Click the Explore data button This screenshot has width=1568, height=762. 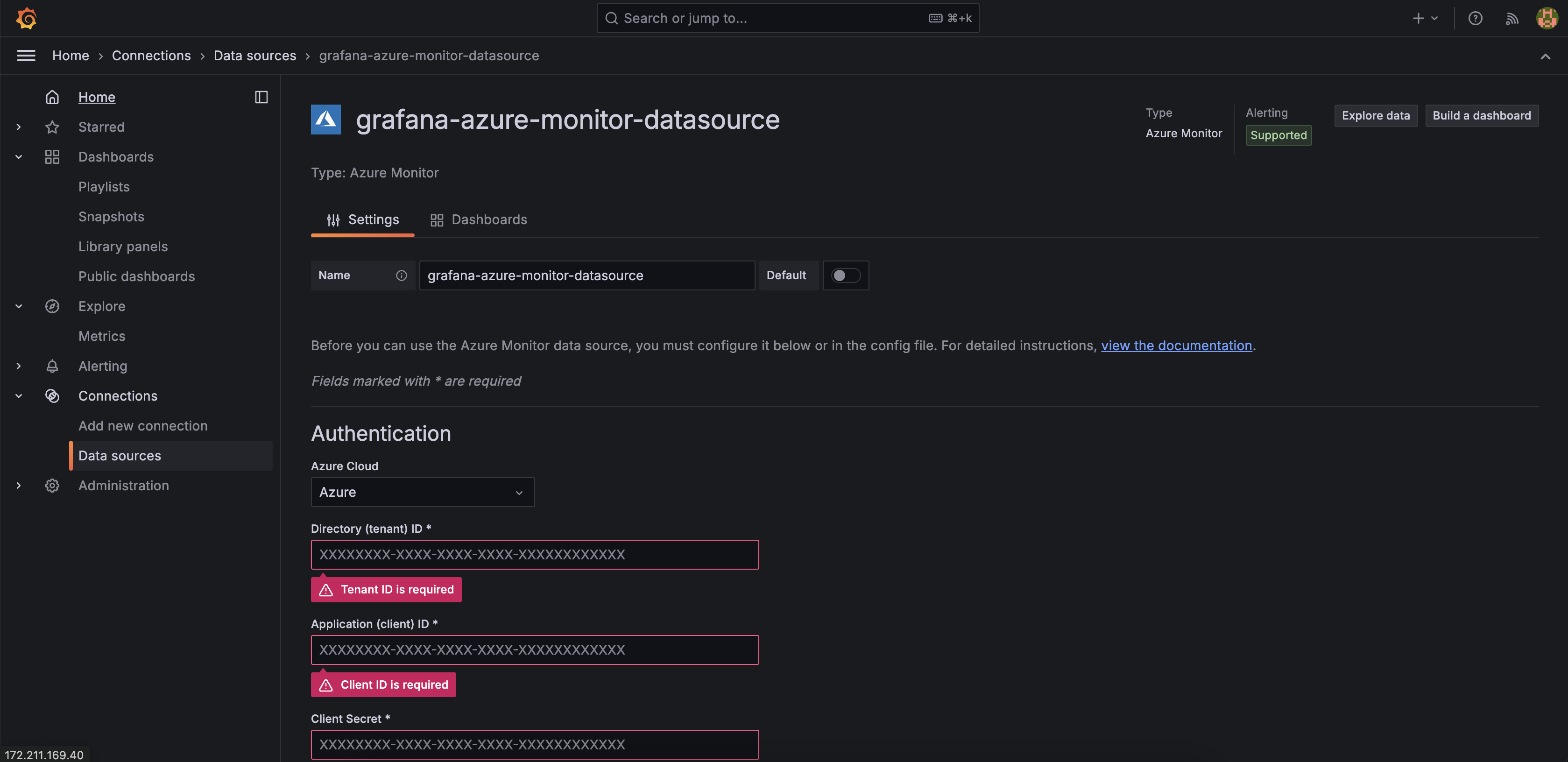click(x=1375, y=116)
